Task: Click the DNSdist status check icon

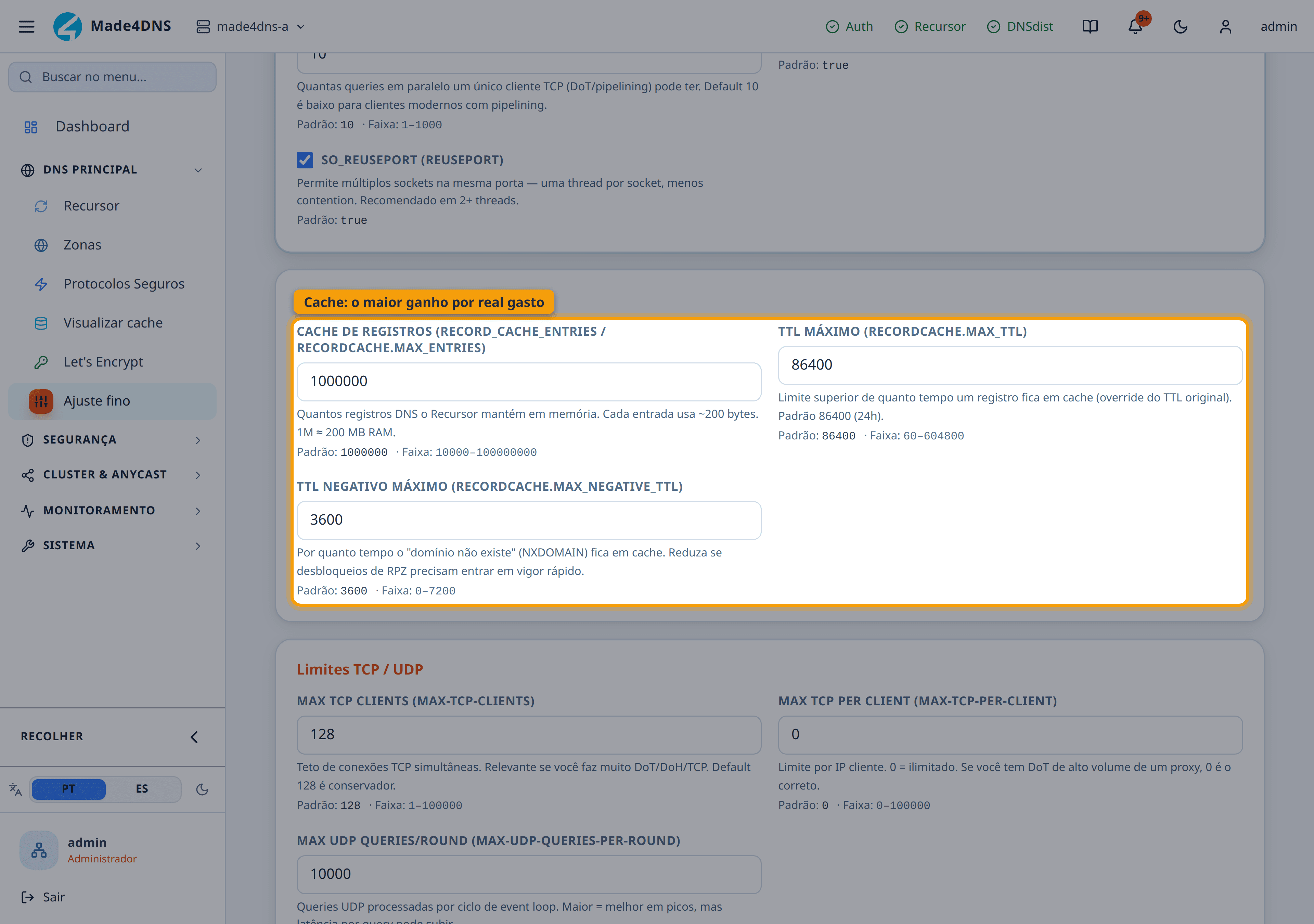Action: pos(994,27)
